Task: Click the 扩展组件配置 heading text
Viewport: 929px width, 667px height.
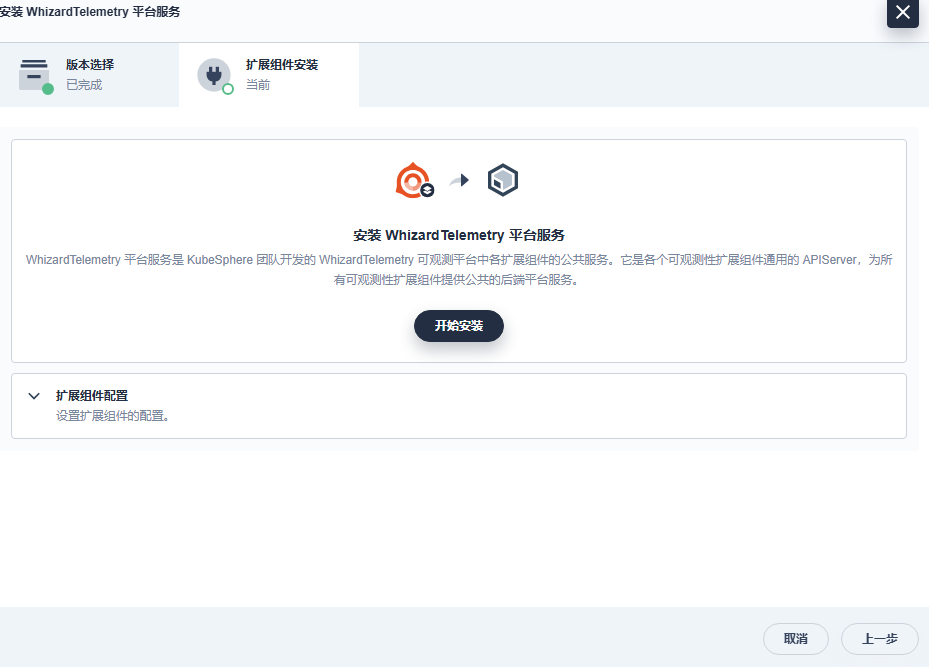Action: (92, 396)
